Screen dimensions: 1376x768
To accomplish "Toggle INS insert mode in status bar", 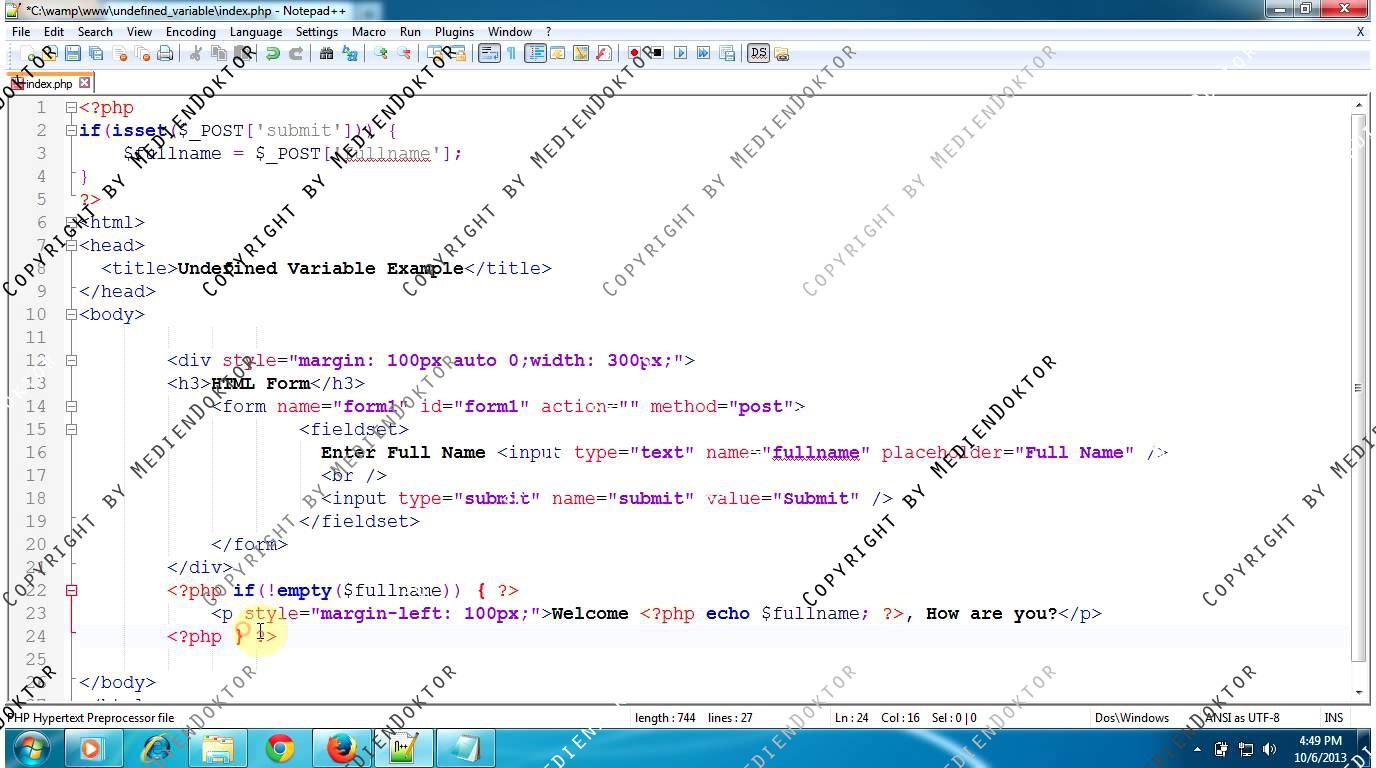I will [x=1334, y=717].
